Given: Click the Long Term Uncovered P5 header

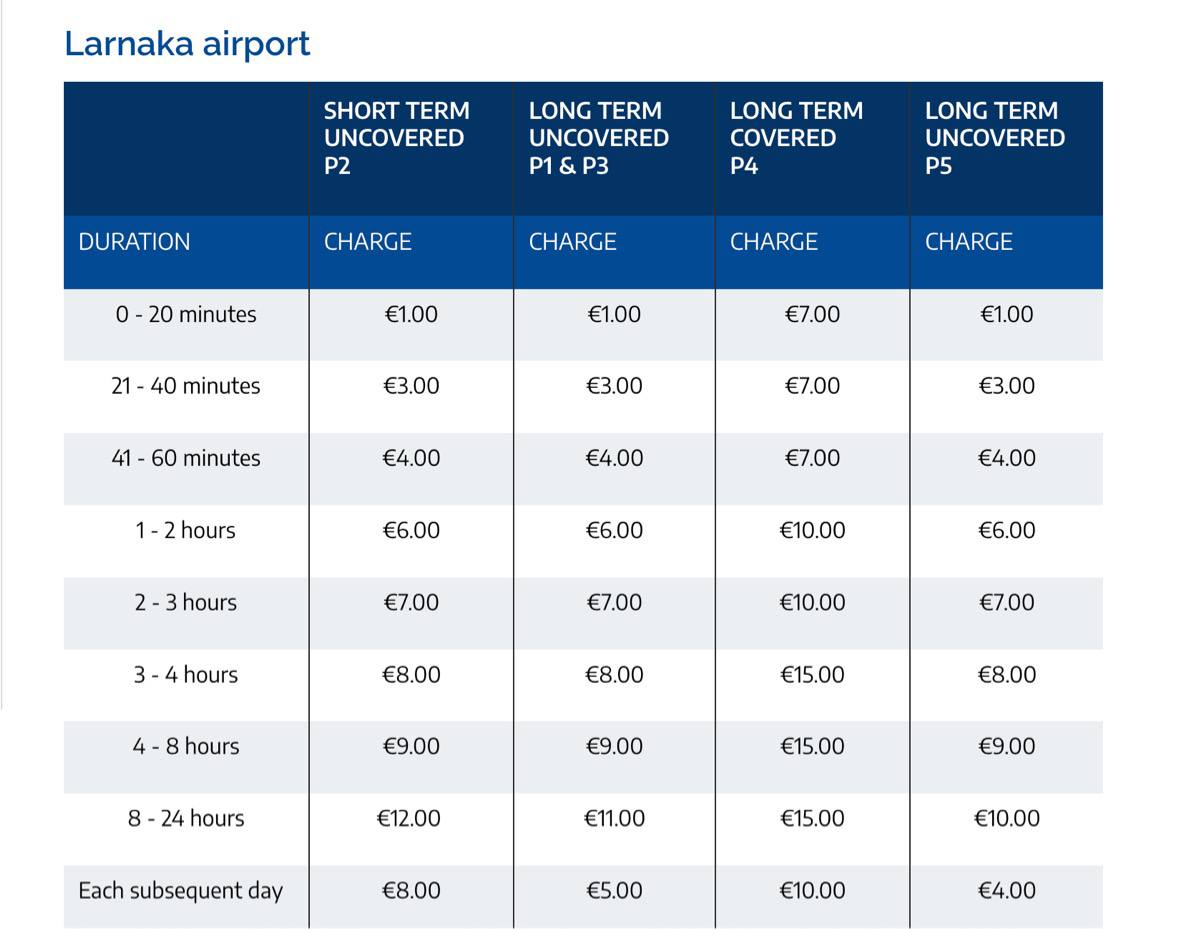Looking at the screenshot, I should point(994,138).
